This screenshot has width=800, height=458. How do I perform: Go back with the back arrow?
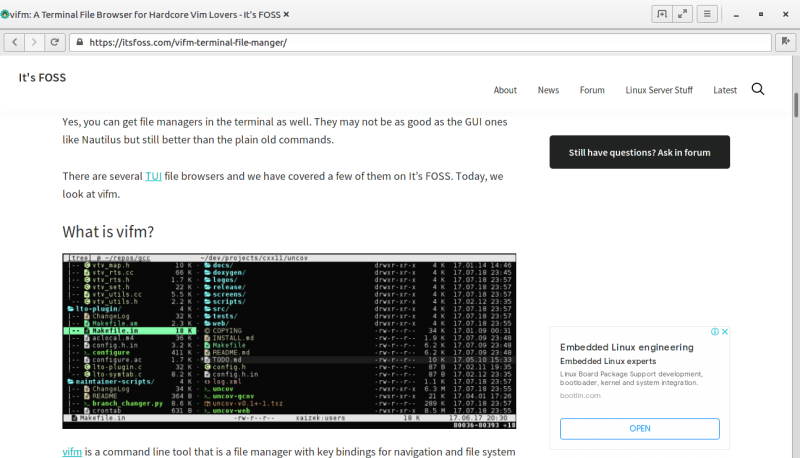click(x=15, y=43)
